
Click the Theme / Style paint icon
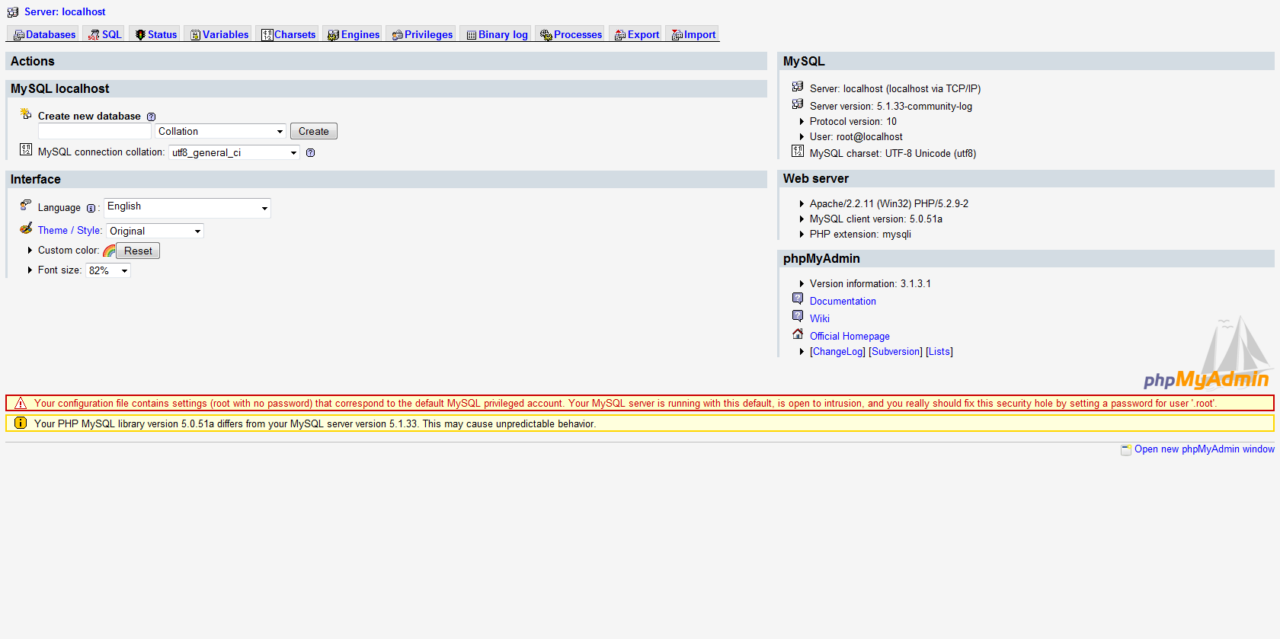(x=26, y=229)
